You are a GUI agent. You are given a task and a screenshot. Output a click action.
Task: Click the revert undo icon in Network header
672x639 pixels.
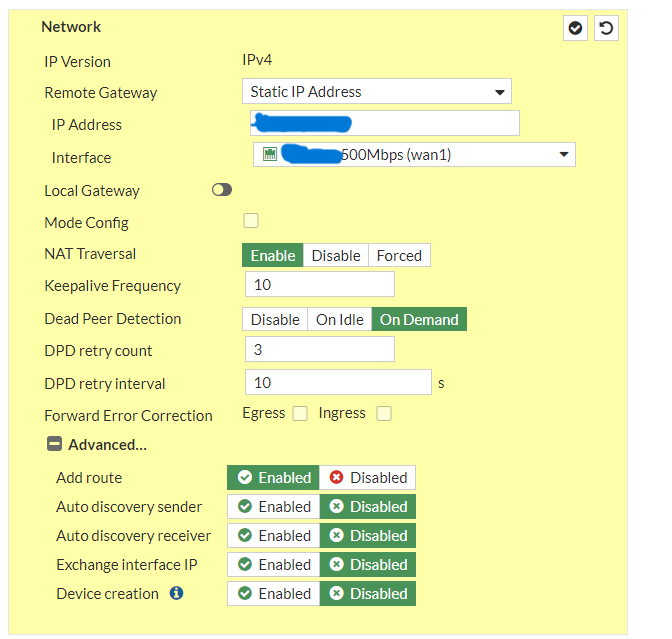click(606, 28)
